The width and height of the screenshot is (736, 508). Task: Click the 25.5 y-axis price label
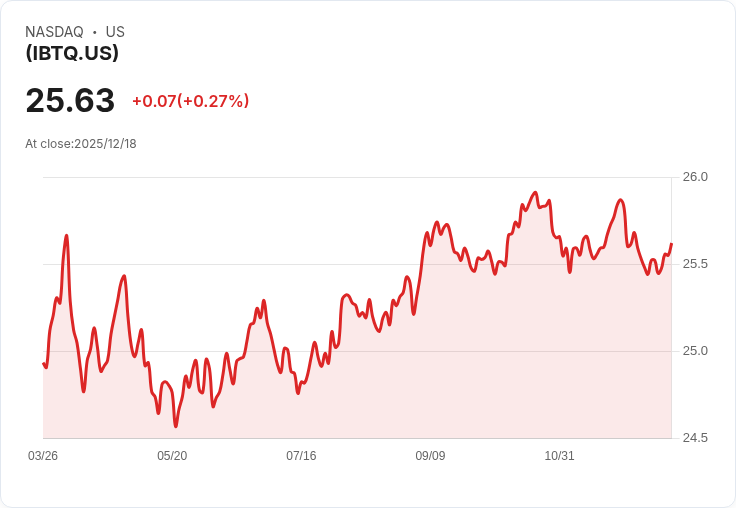coord(695,264)
